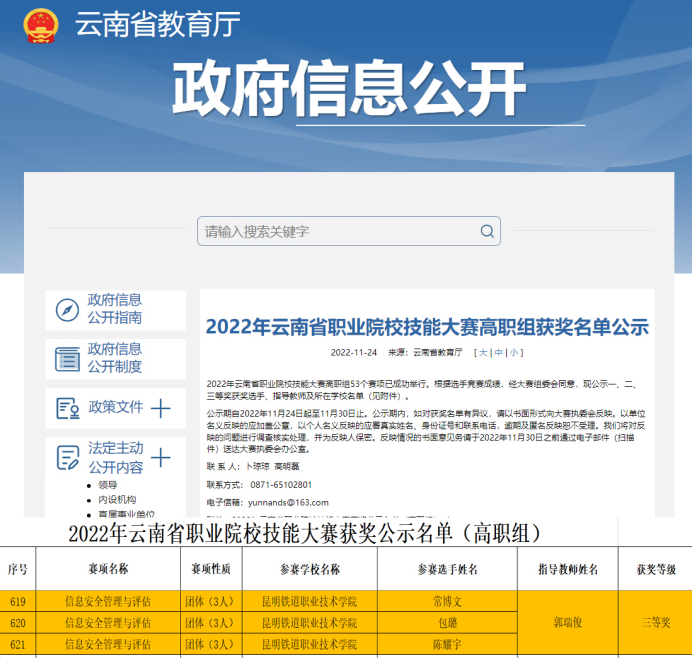Open the 政府信息公开制度 menu item
This screenshot has width=693, height=659.
click(114, 358)
